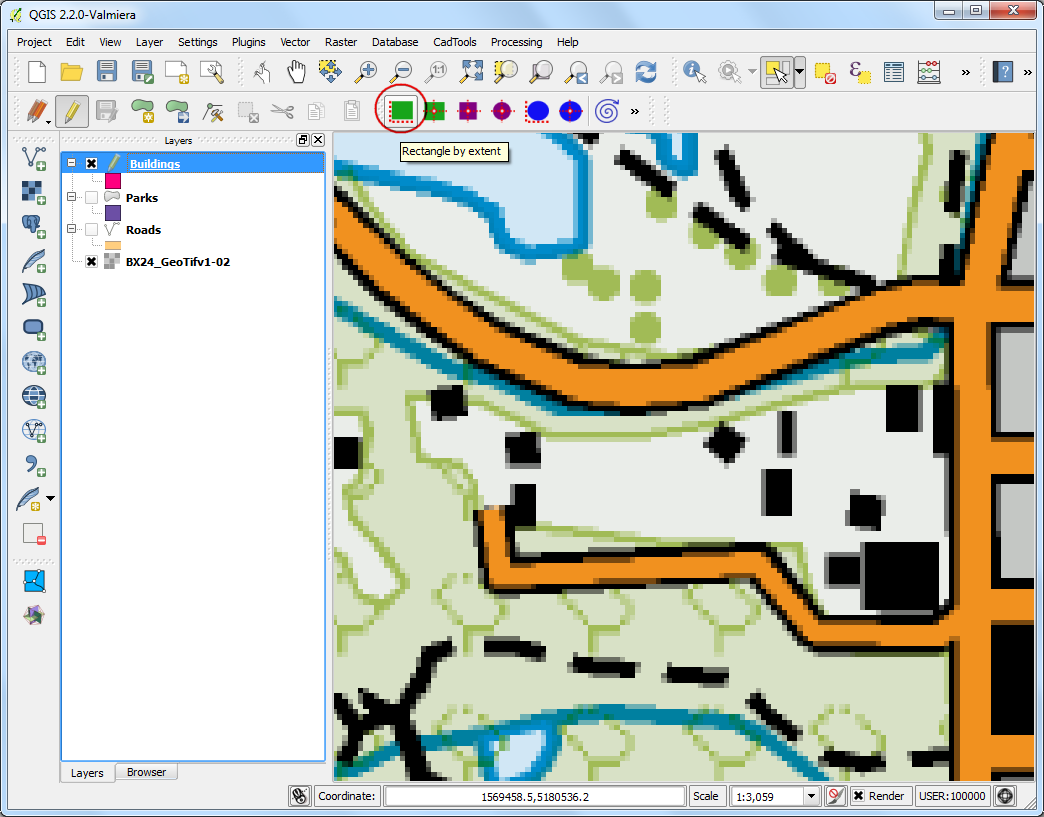
Task: Open the current edits dropdown arrow
Action: click(x=49, y=122)
